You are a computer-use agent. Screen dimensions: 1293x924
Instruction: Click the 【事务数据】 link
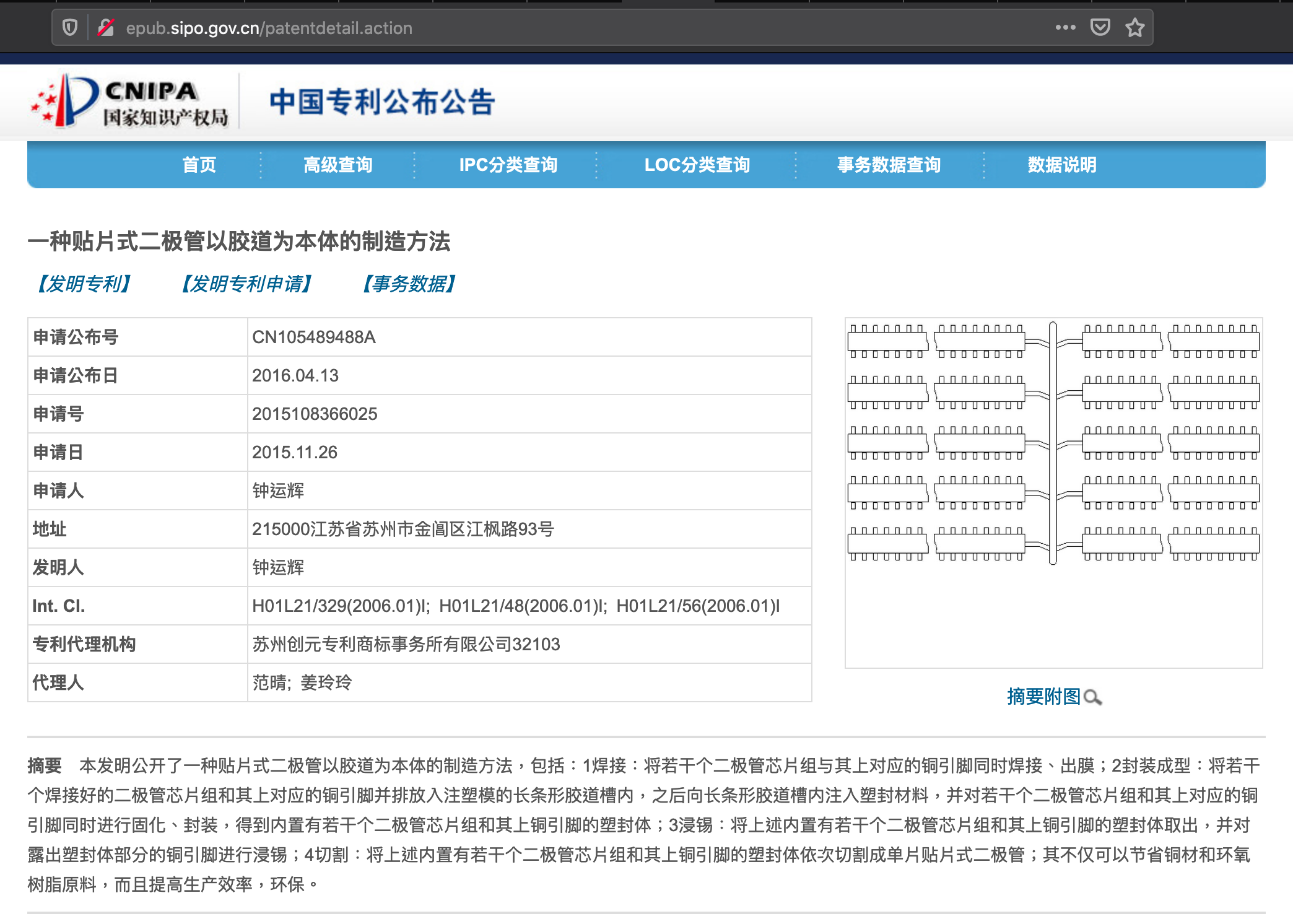409,284
